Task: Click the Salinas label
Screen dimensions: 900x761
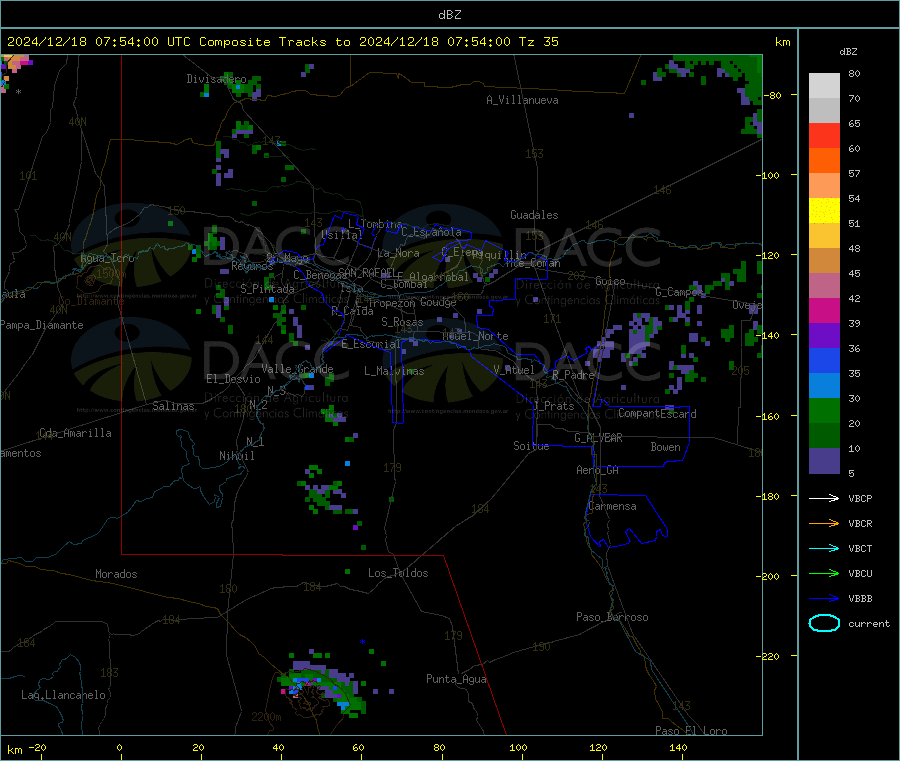Action: pos(173,406)
